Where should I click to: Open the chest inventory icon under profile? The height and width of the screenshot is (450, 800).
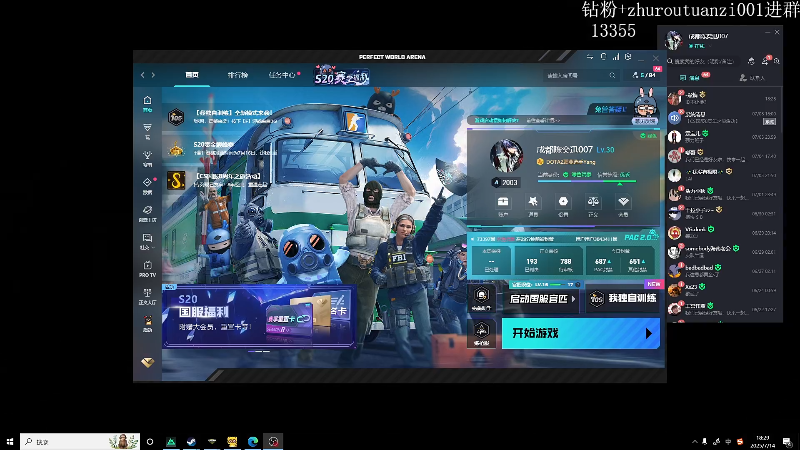click(503, 202)
